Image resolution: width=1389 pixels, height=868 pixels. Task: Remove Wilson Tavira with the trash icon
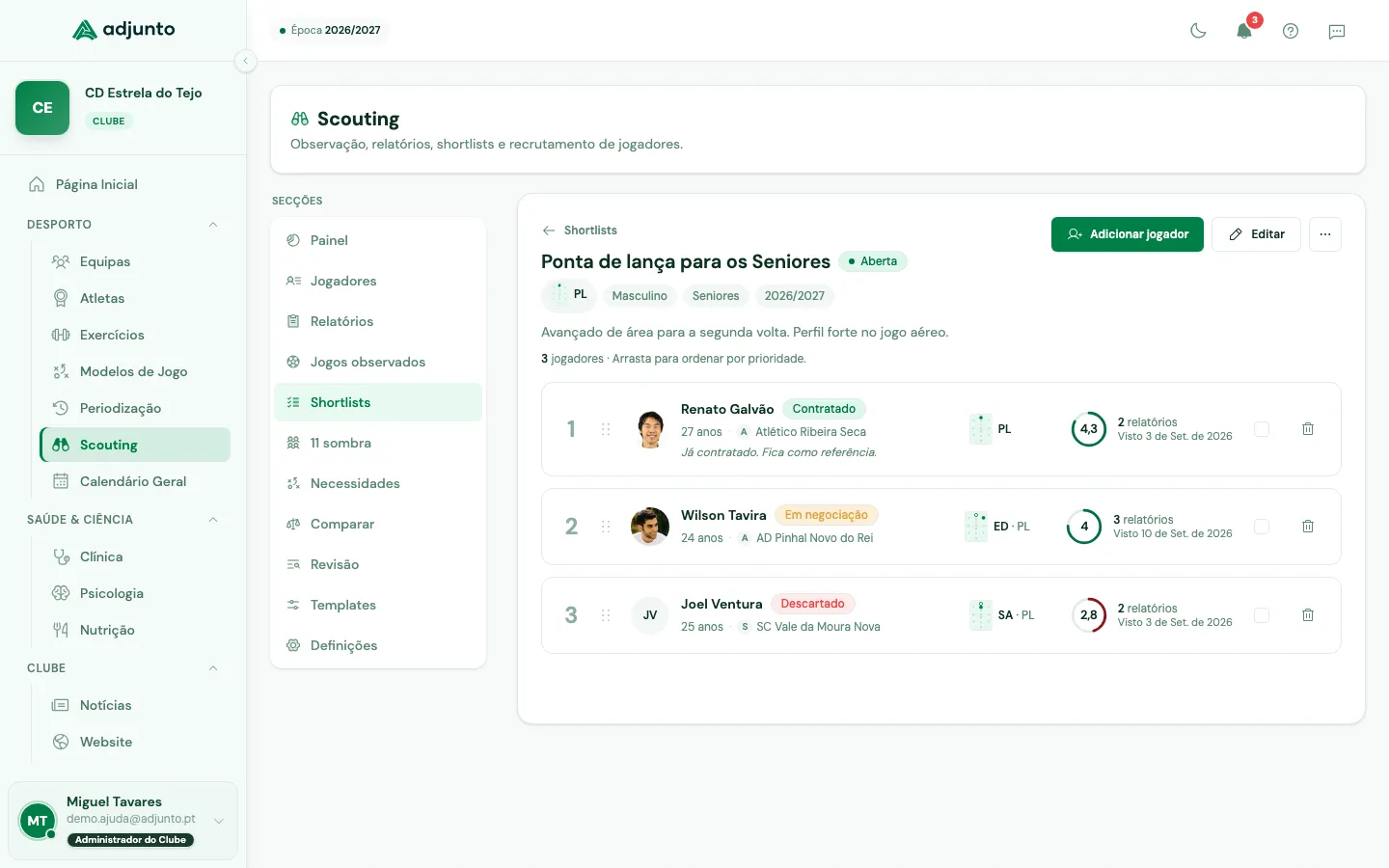pos(1308,527)
